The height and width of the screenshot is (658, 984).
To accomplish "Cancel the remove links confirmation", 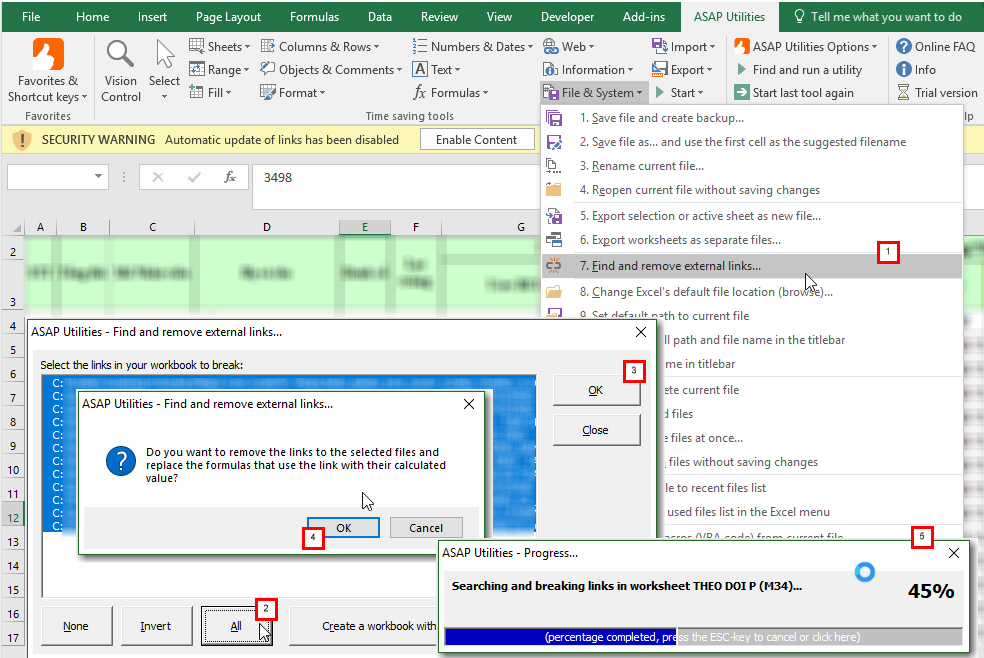I will point(426,528).
